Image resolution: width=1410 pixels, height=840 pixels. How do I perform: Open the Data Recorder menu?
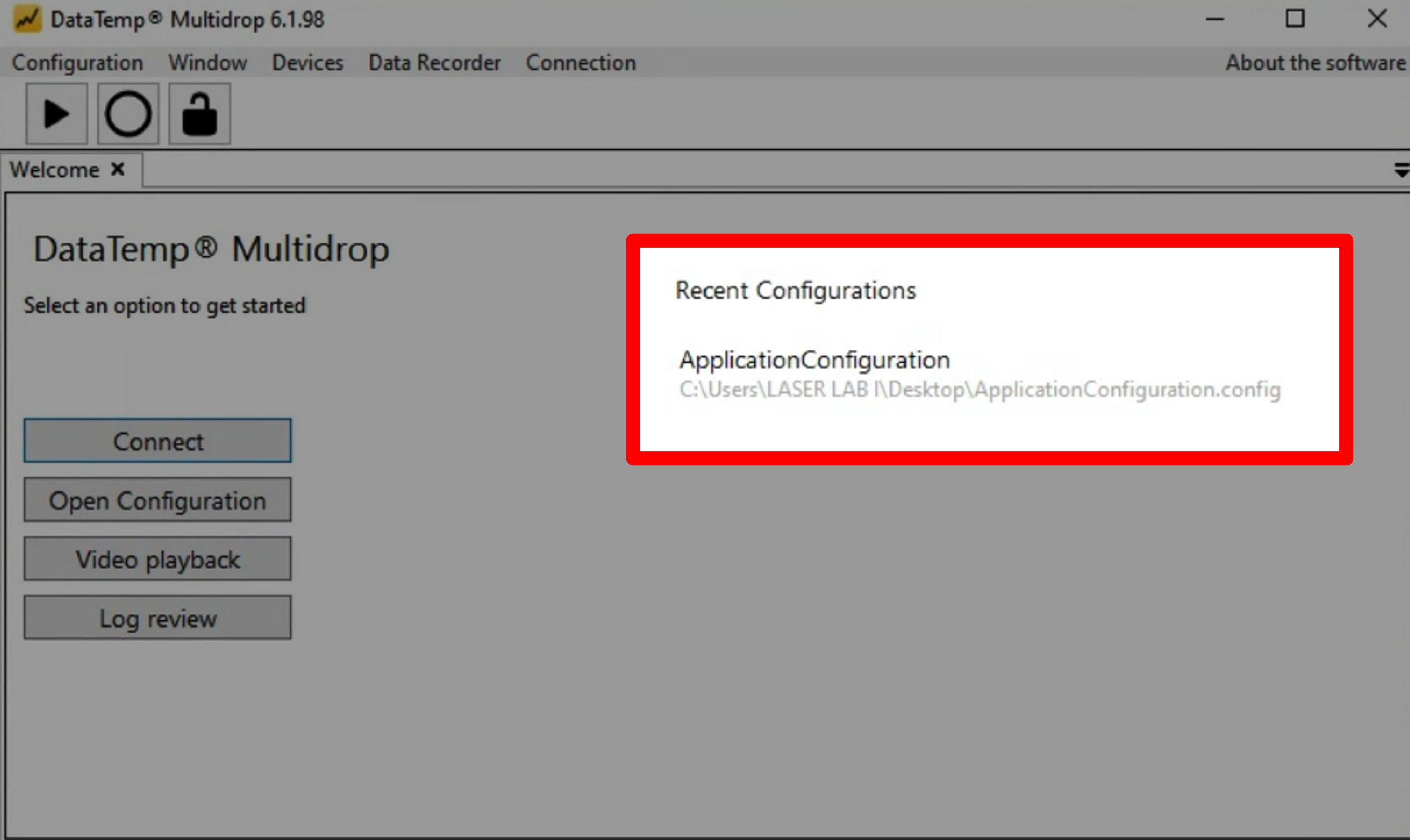coord(435,62)
